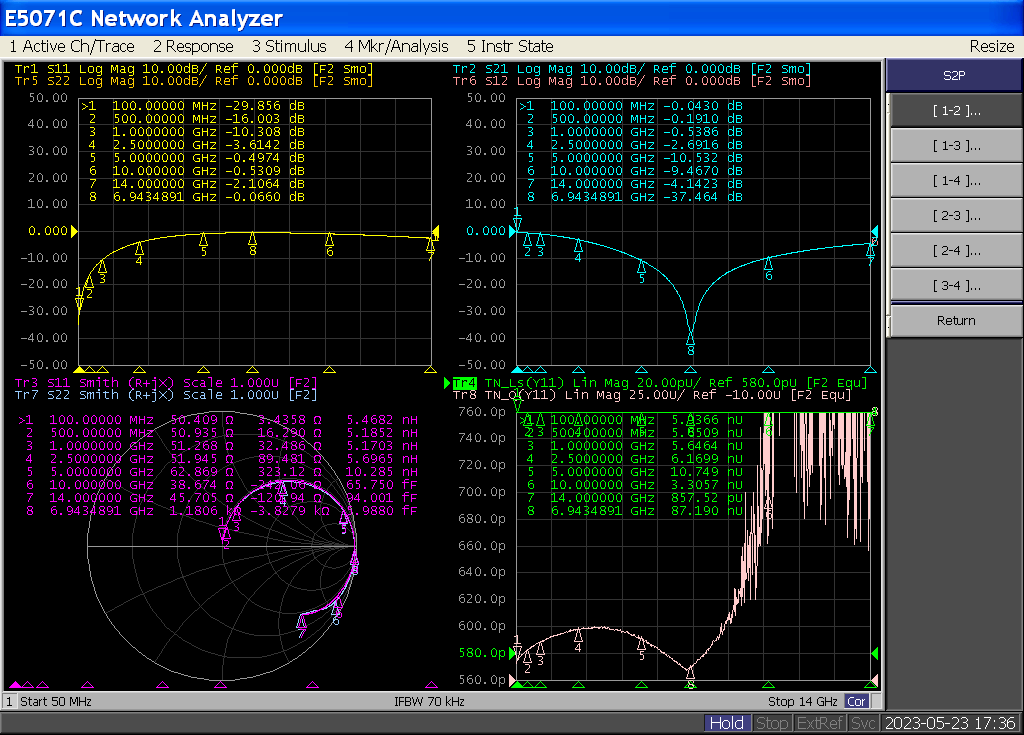Click the IFBW 70 kHz label

[429, 702]
